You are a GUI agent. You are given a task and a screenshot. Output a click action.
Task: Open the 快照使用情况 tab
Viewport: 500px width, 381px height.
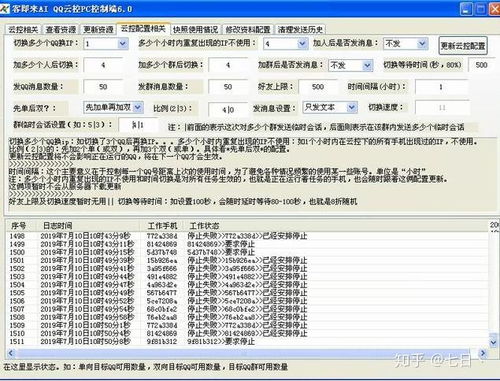[195, 29]
